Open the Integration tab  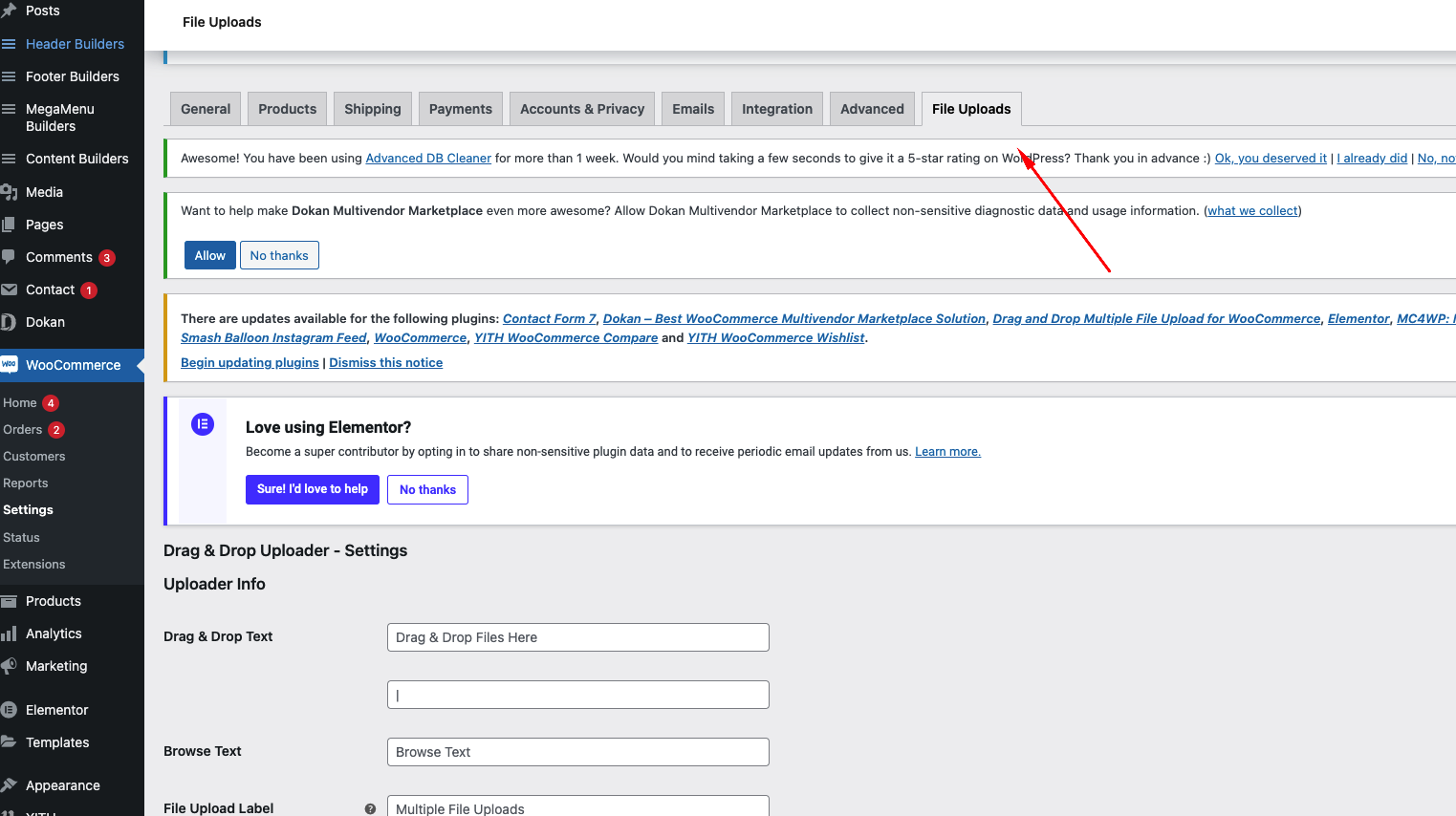pos(777,109)
